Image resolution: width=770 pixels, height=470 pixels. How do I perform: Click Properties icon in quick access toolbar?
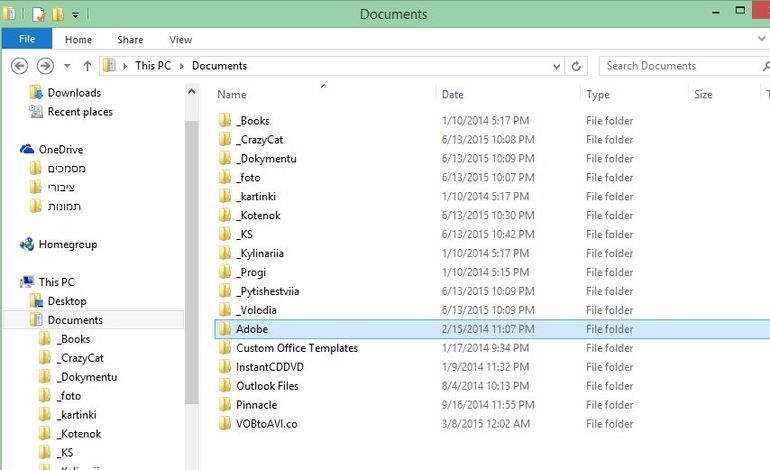(x=39, y=15)
